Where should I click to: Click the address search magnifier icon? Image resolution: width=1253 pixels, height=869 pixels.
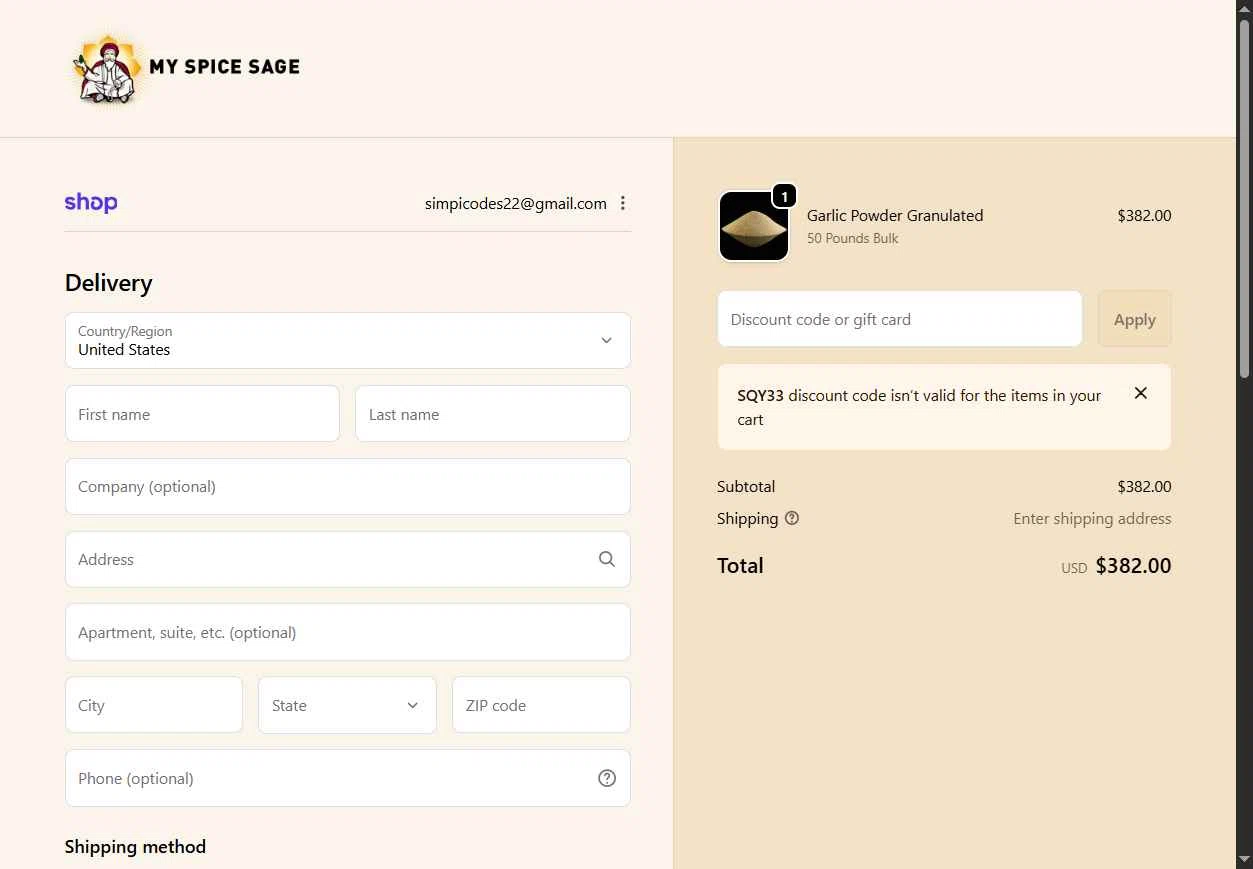click(x=607, y=559)
